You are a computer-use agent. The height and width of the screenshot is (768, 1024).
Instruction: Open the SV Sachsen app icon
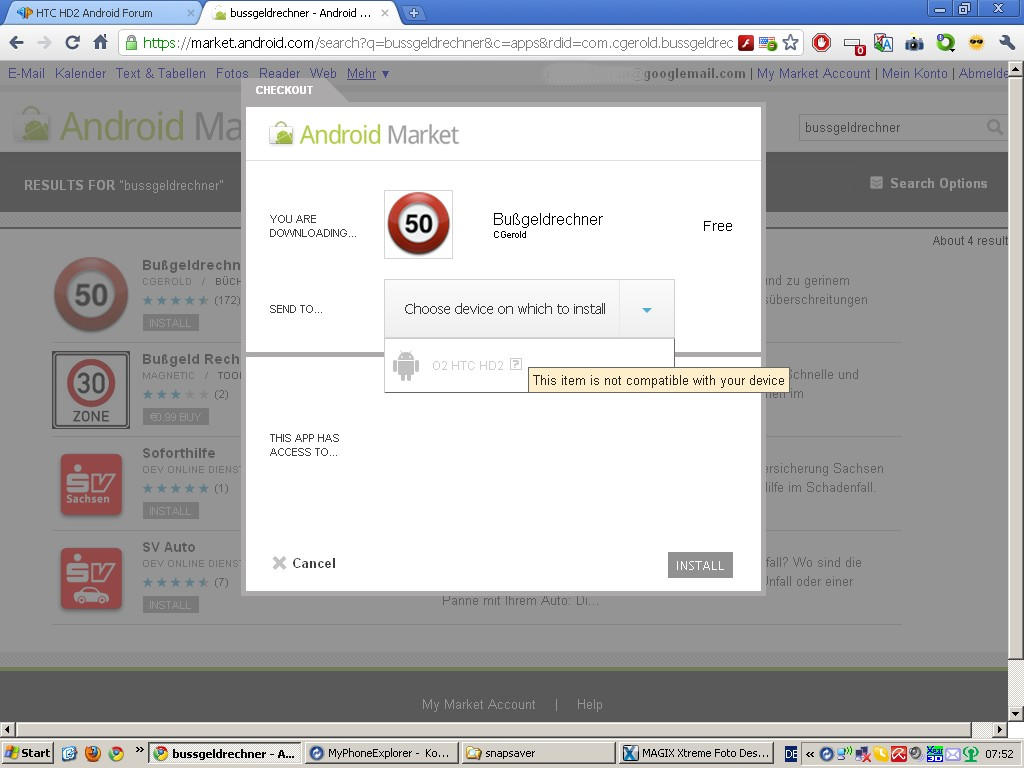click(x=91, y=485)
